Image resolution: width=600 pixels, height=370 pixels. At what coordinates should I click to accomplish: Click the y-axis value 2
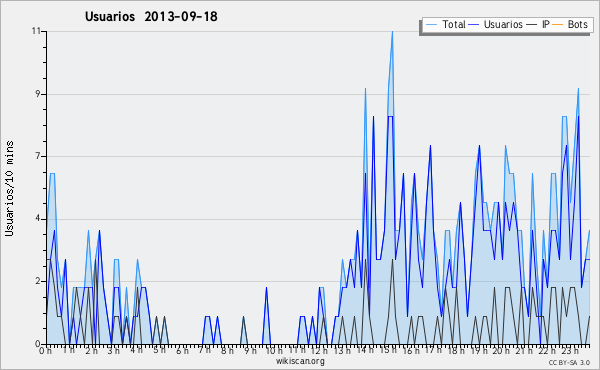click(38, 281)
